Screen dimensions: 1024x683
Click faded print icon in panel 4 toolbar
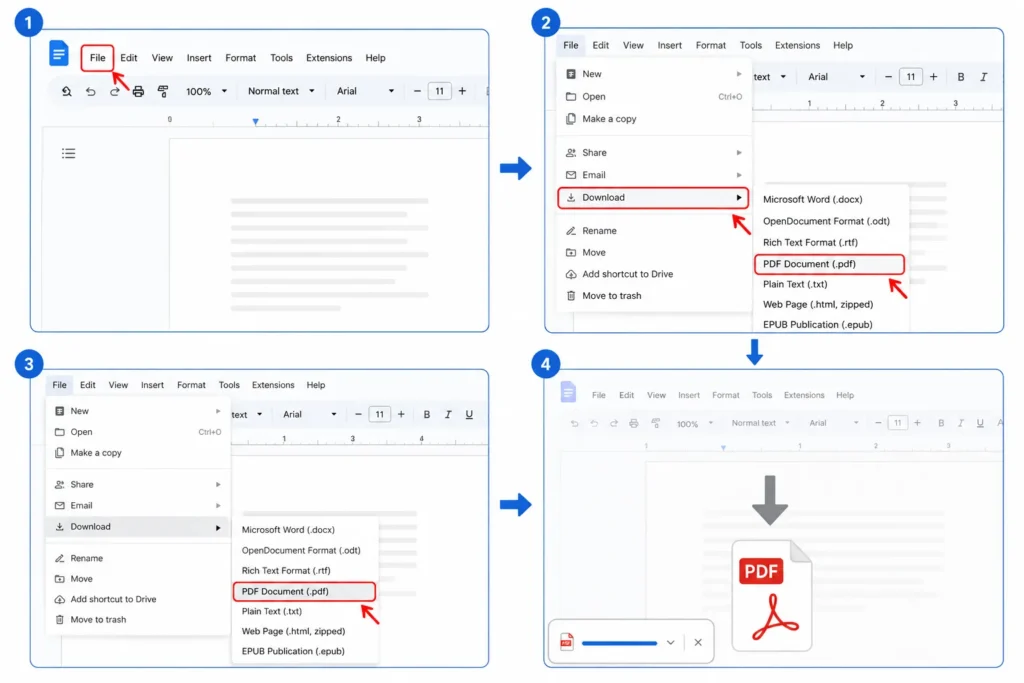click(633, 424)
